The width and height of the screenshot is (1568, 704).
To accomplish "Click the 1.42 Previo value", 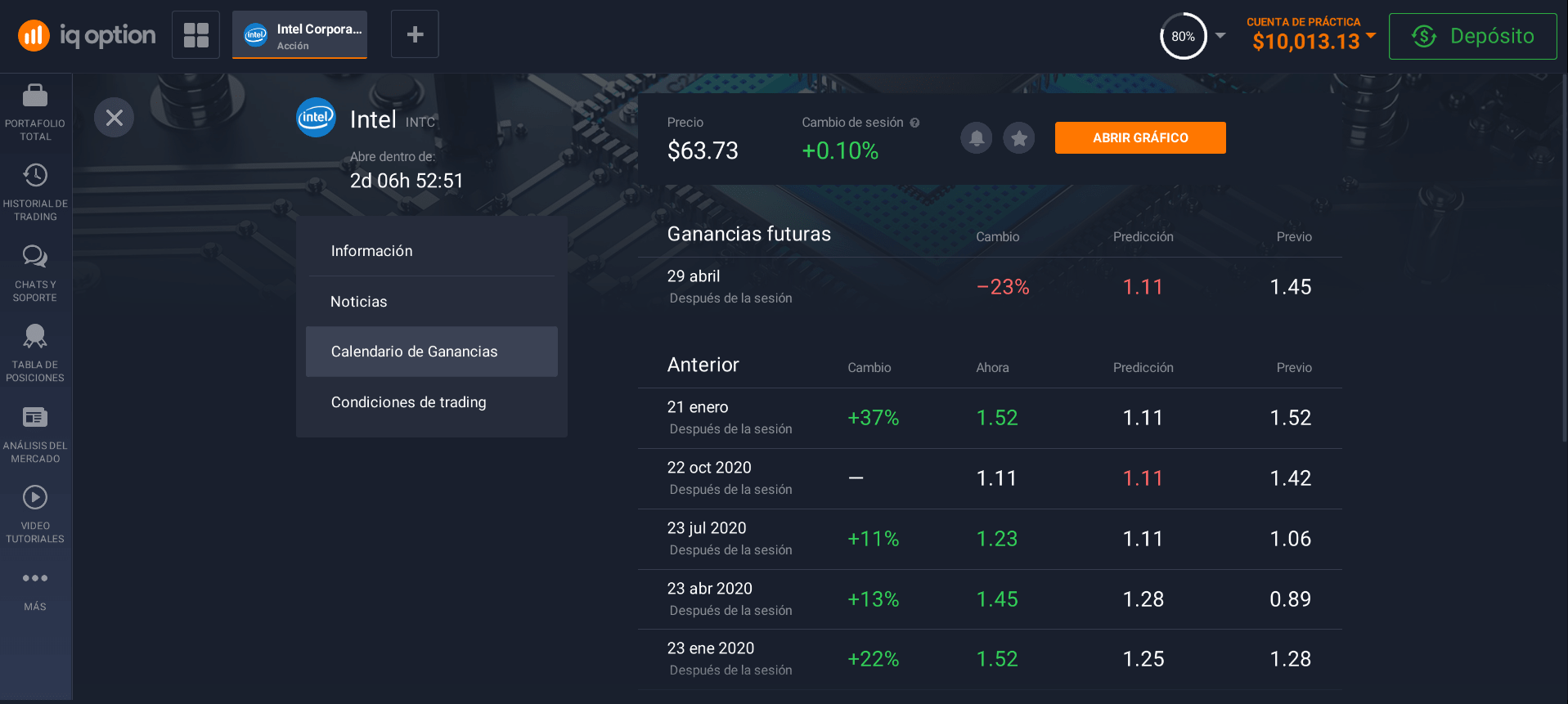I will click(1290, 478).
